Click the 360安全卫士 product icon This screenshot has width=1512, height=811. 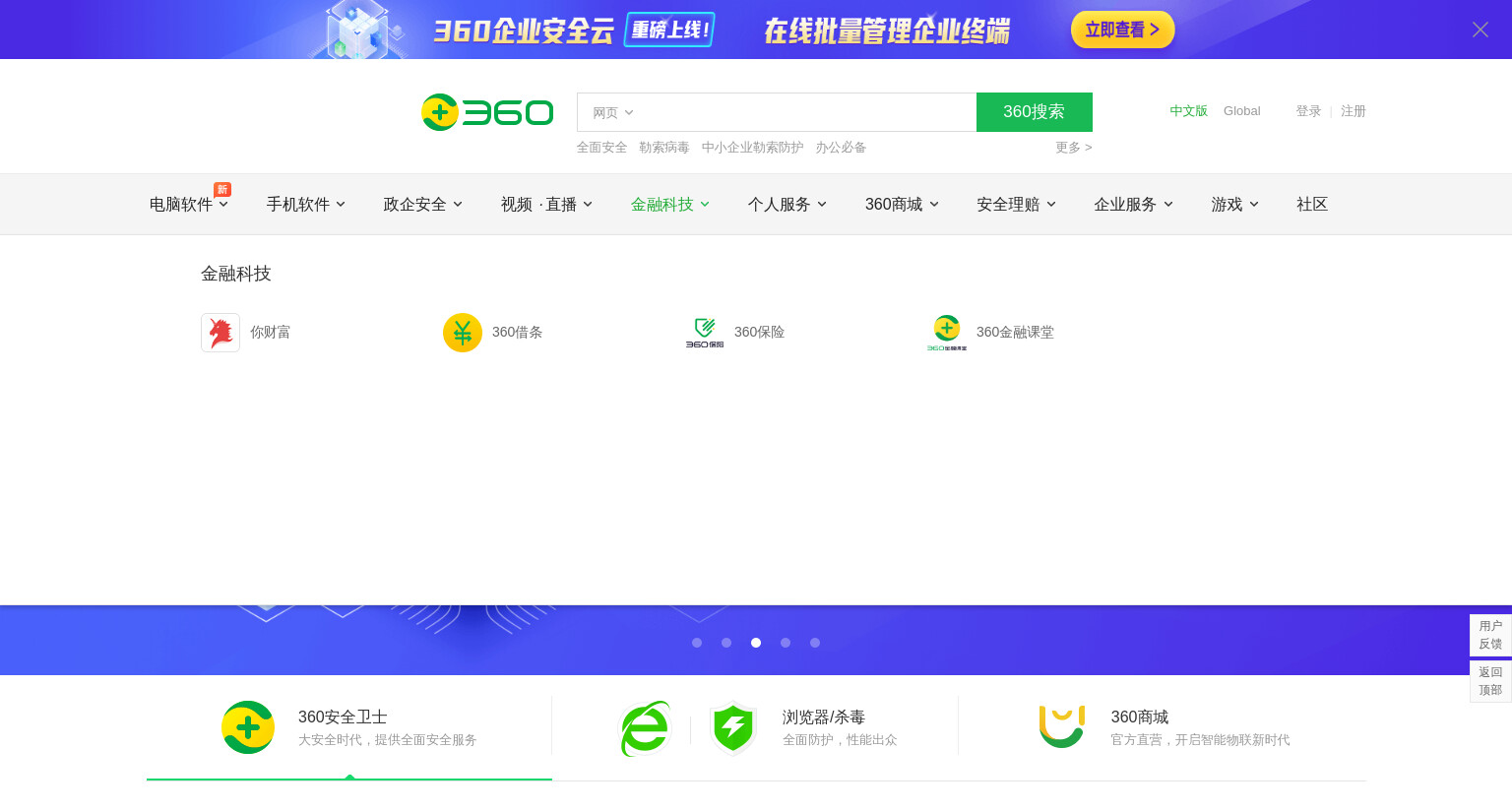248,727
